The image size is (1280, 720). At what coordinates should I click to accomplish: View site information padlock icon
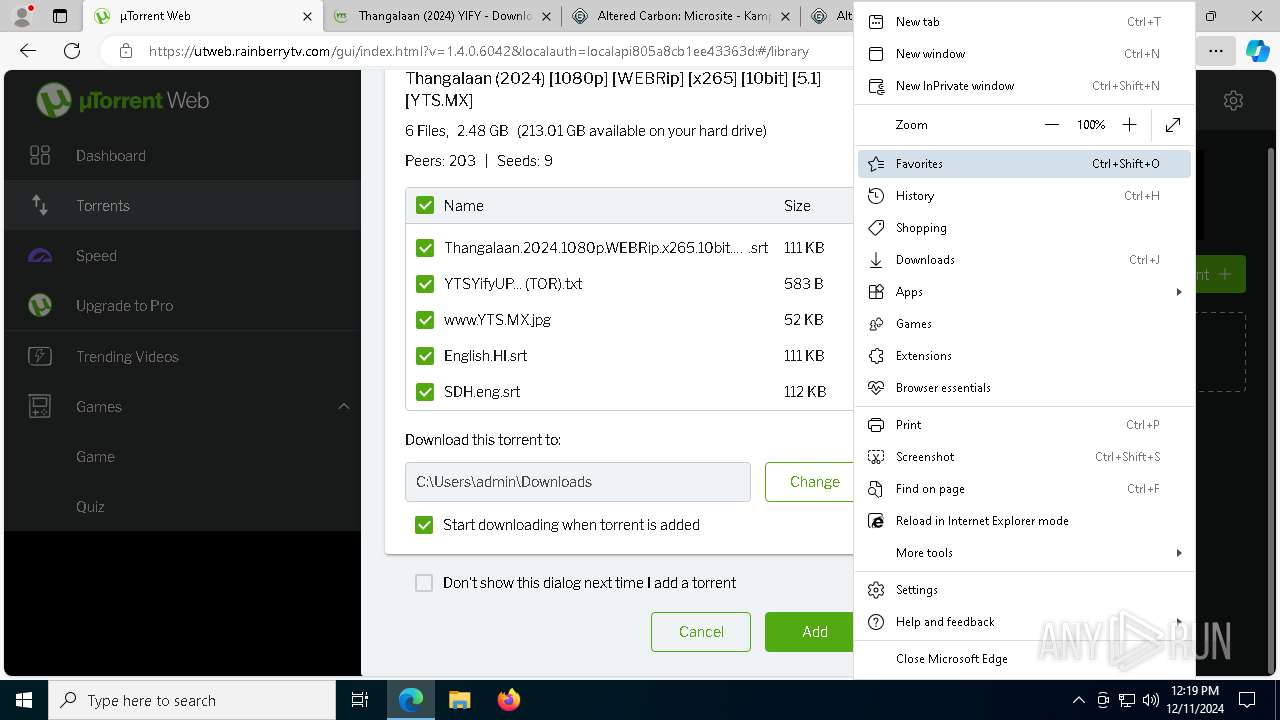coord(125,51)
